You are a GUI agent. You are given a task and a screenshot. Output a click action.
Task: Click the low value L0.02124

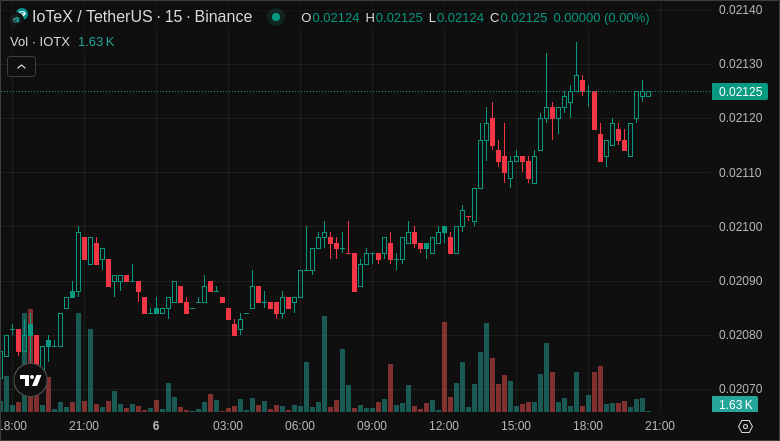click(456, 18)
